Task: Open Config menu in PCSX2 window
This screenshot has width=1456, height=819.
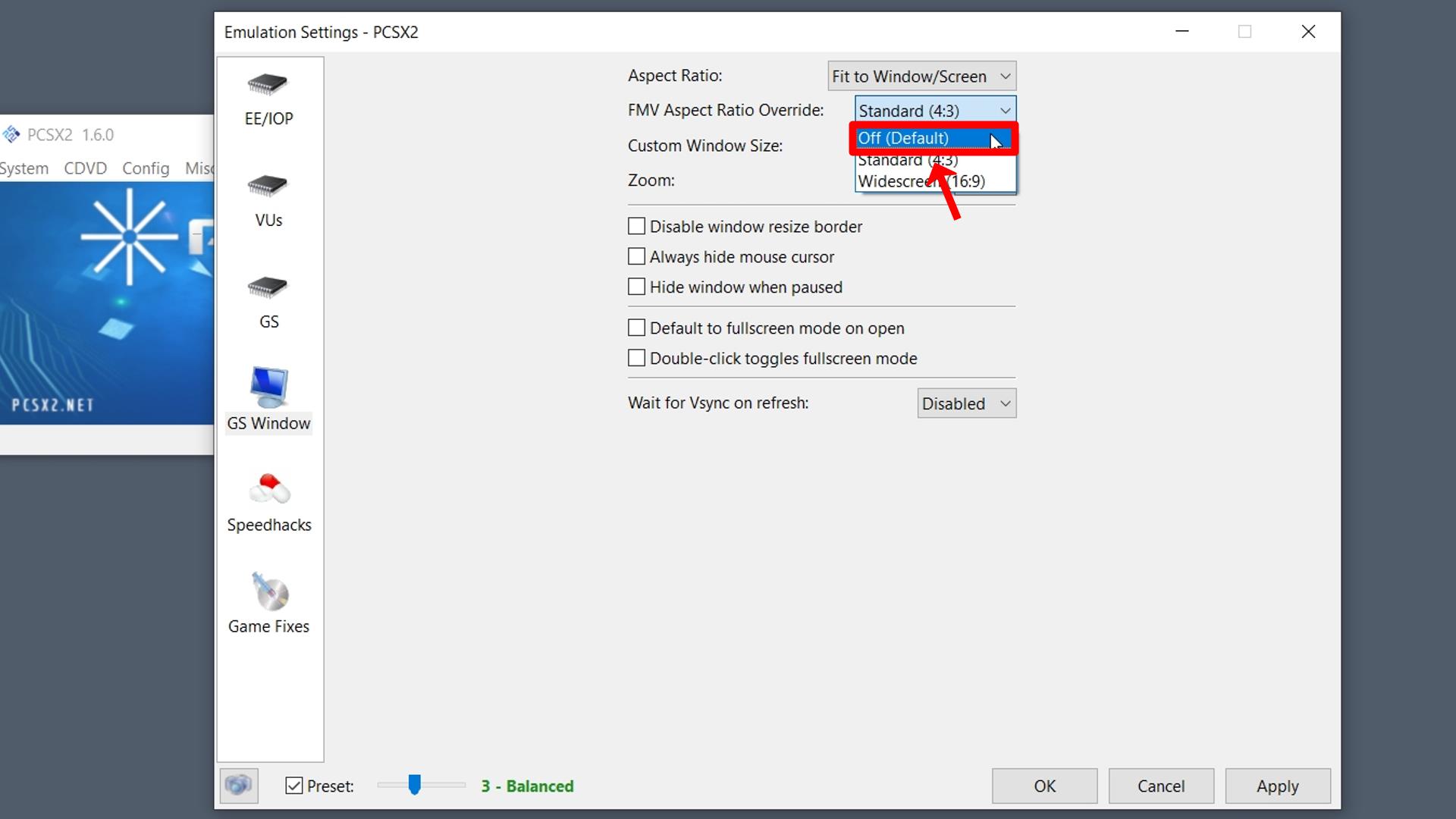Action: (x=146, y=168)
